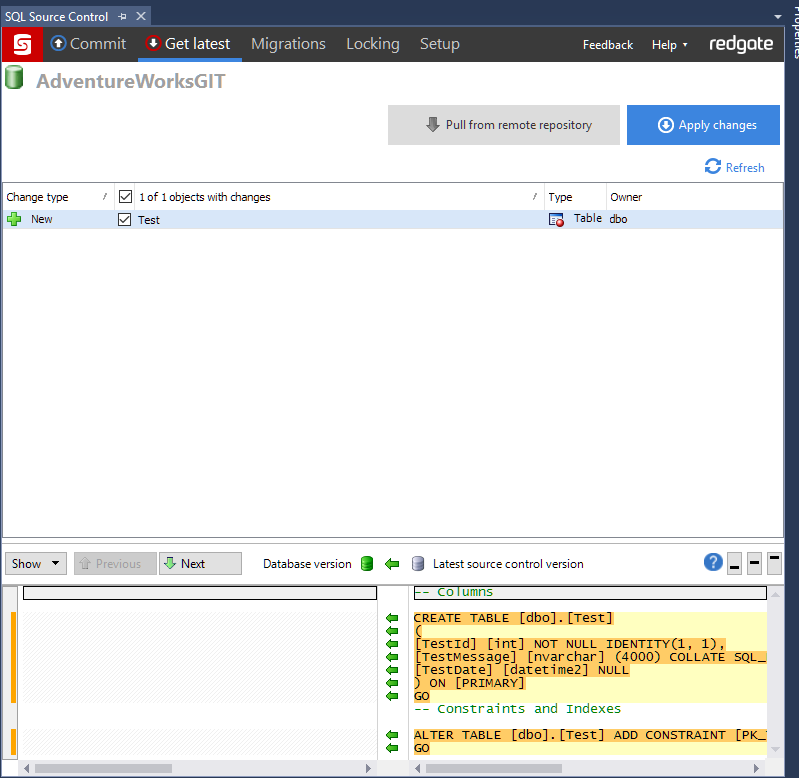This screenshot has width=799, height=778.
Task: Click the Feedback link
Action: 607,45
